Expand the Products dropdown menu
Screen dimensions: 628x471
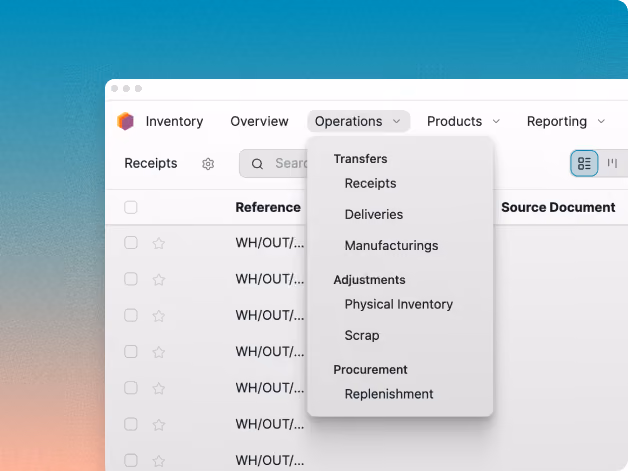[463, 121]
